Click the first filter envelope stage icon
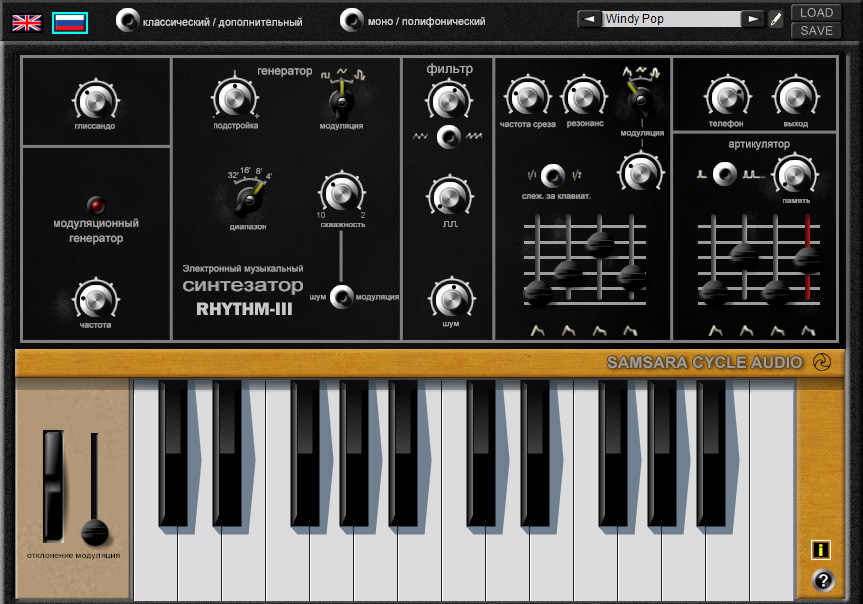The height and width of the screenshot is (604, 863). (x=537, y=330)
